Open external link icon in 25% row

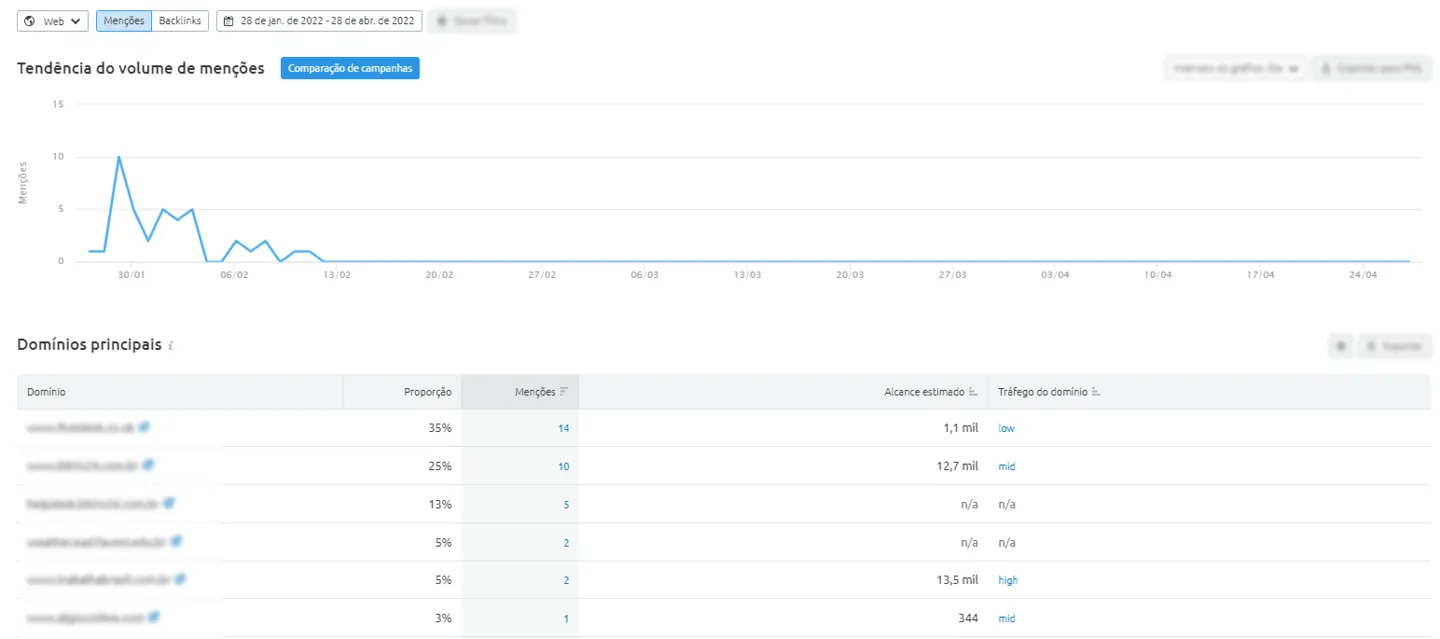click(x=149, y=465)
